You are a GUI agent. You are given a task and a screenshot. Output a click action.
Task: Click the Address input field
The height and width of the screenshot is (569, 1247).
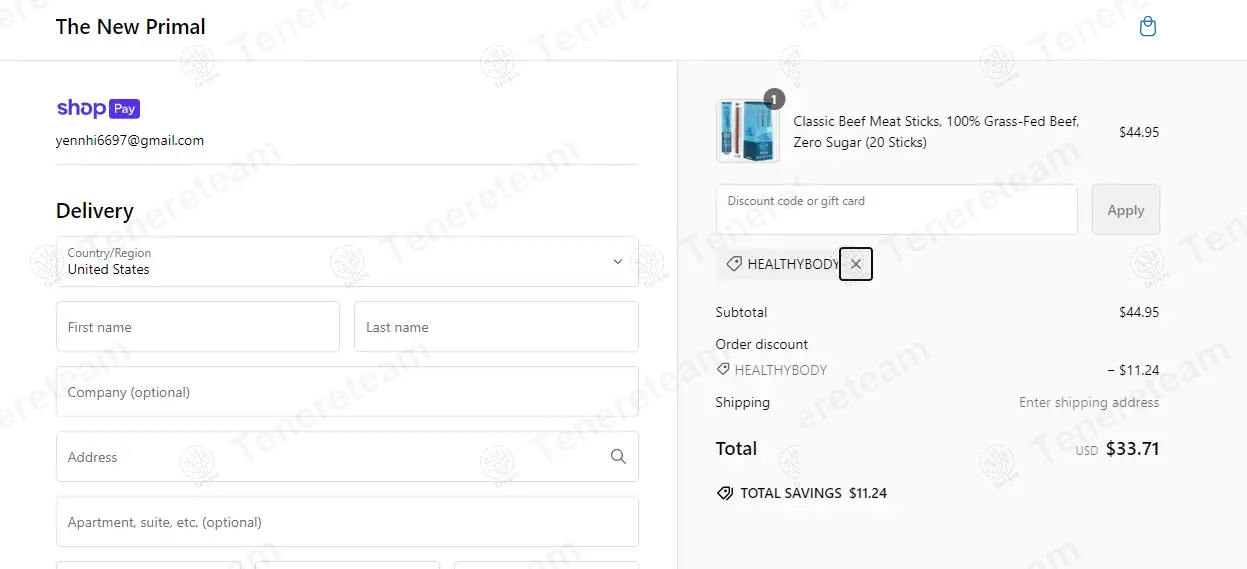click(x=330, y=457)
